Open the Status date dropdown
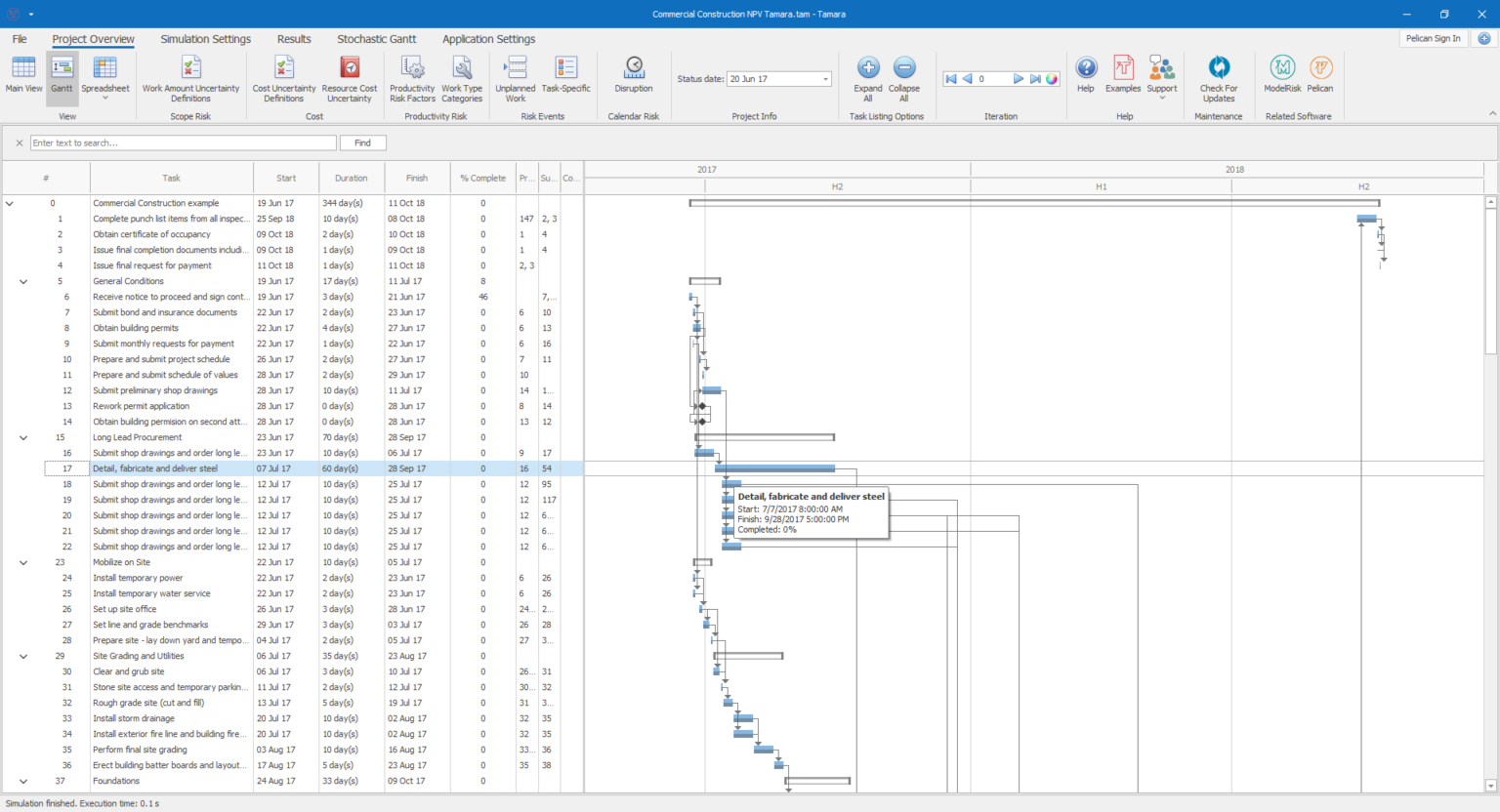Image resolution: width=1500 pixels, height=812 pixels. pos(824,78)
